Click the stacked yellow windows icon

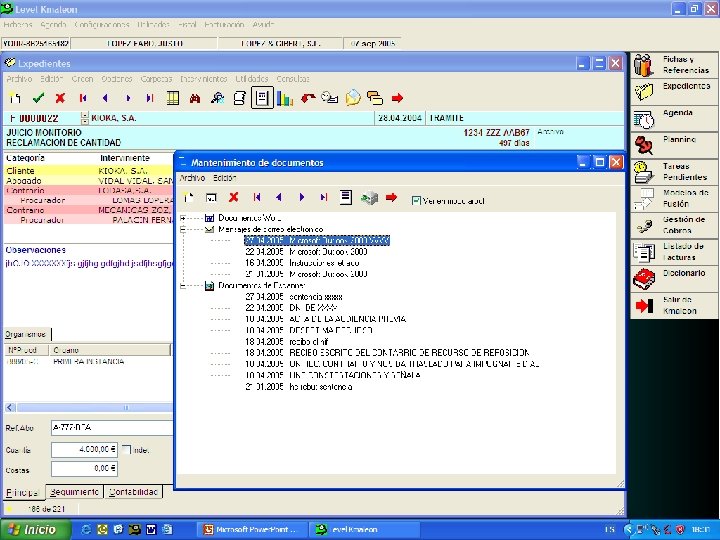click(375, 98)
